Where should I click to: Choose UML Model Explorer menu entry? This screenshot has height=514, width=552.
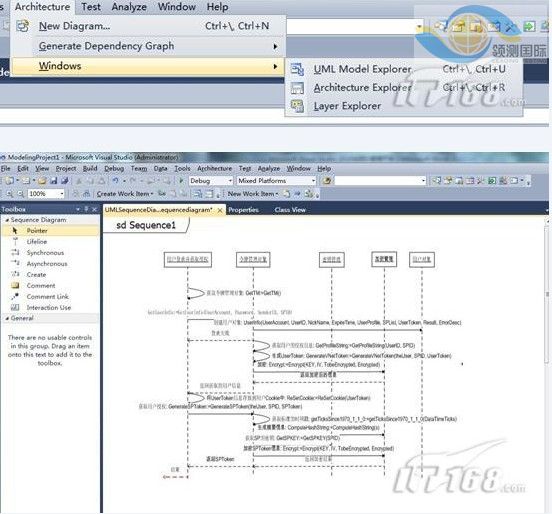click(x=403, y=69)
